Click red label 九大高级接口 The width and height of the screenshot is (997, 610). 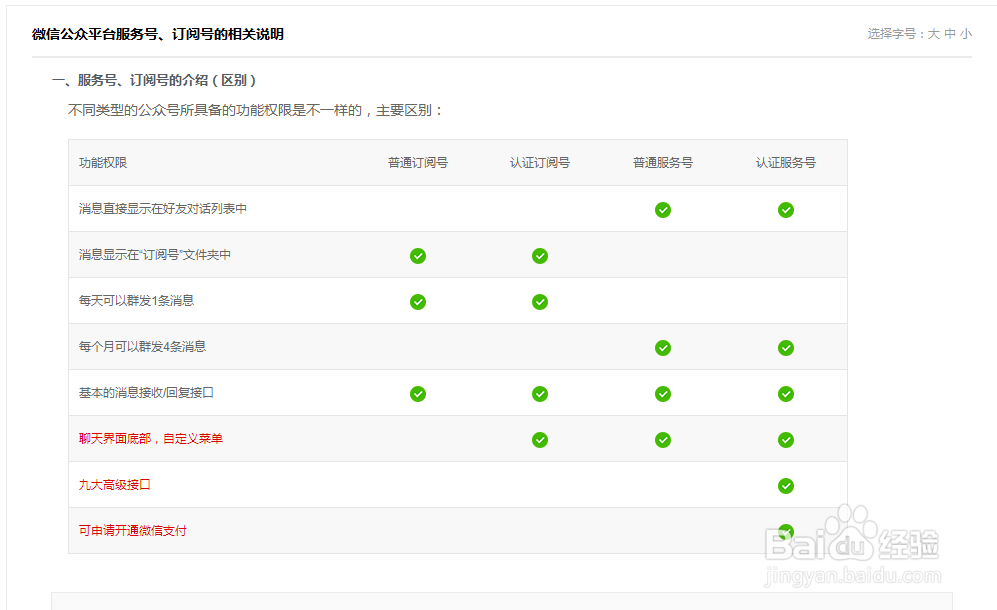(114, 485)
